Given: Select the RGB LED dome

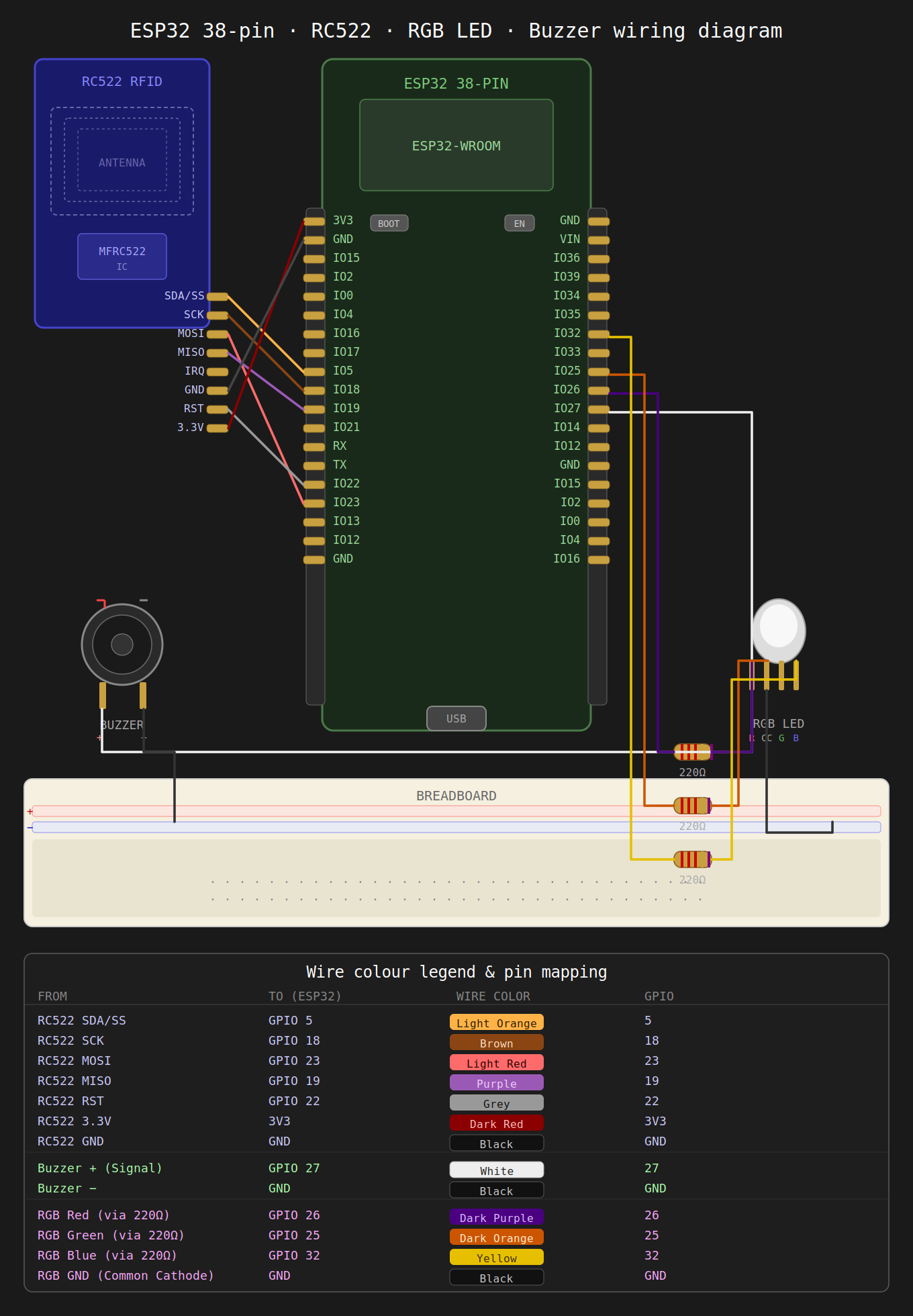Looking at the screenshot, I should point(779,630).
